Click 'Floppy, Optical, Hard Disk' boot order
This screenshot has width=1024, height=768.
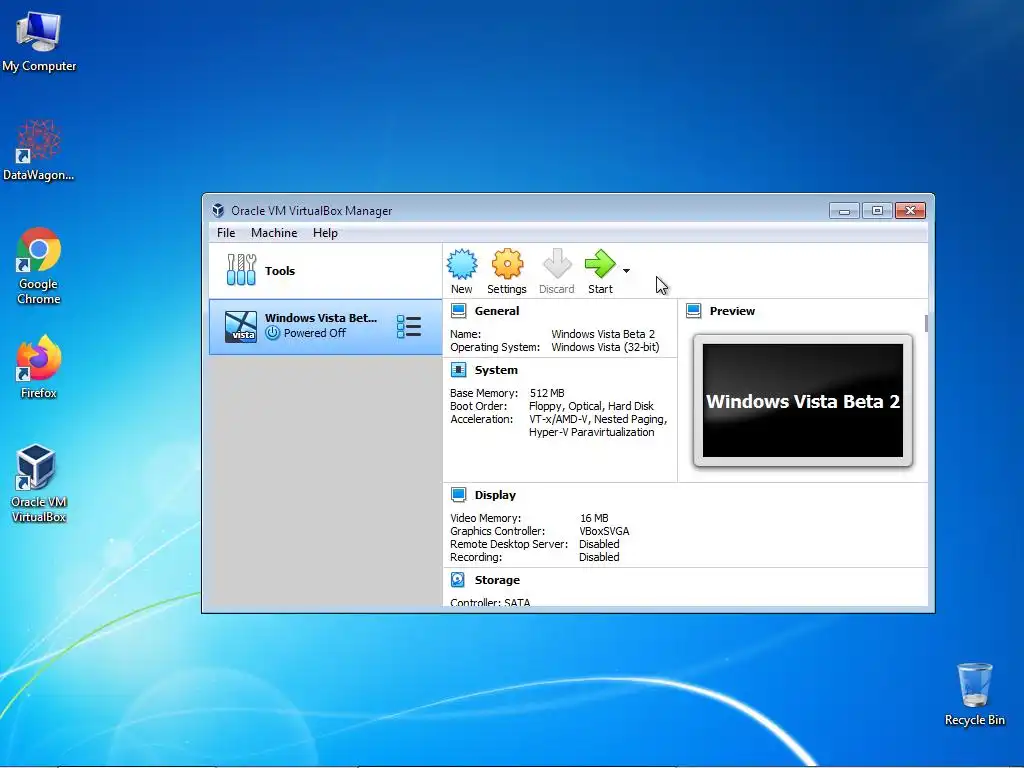tap(591, 406)
